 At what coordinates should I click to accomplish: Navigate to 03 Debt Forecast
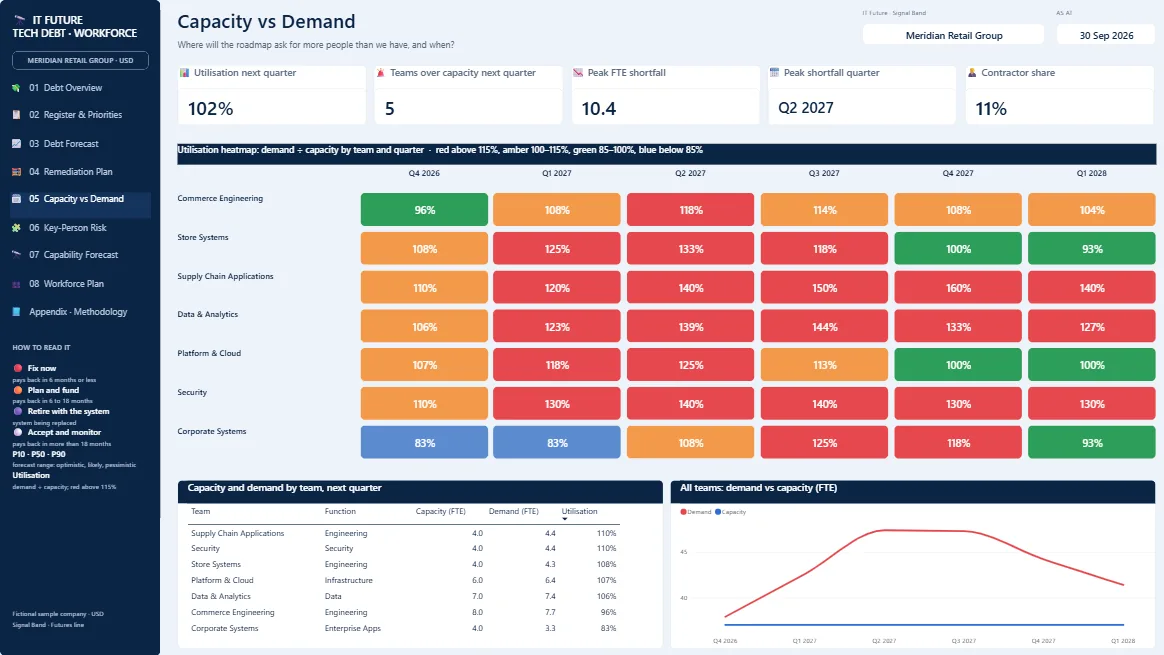(64, 143)
